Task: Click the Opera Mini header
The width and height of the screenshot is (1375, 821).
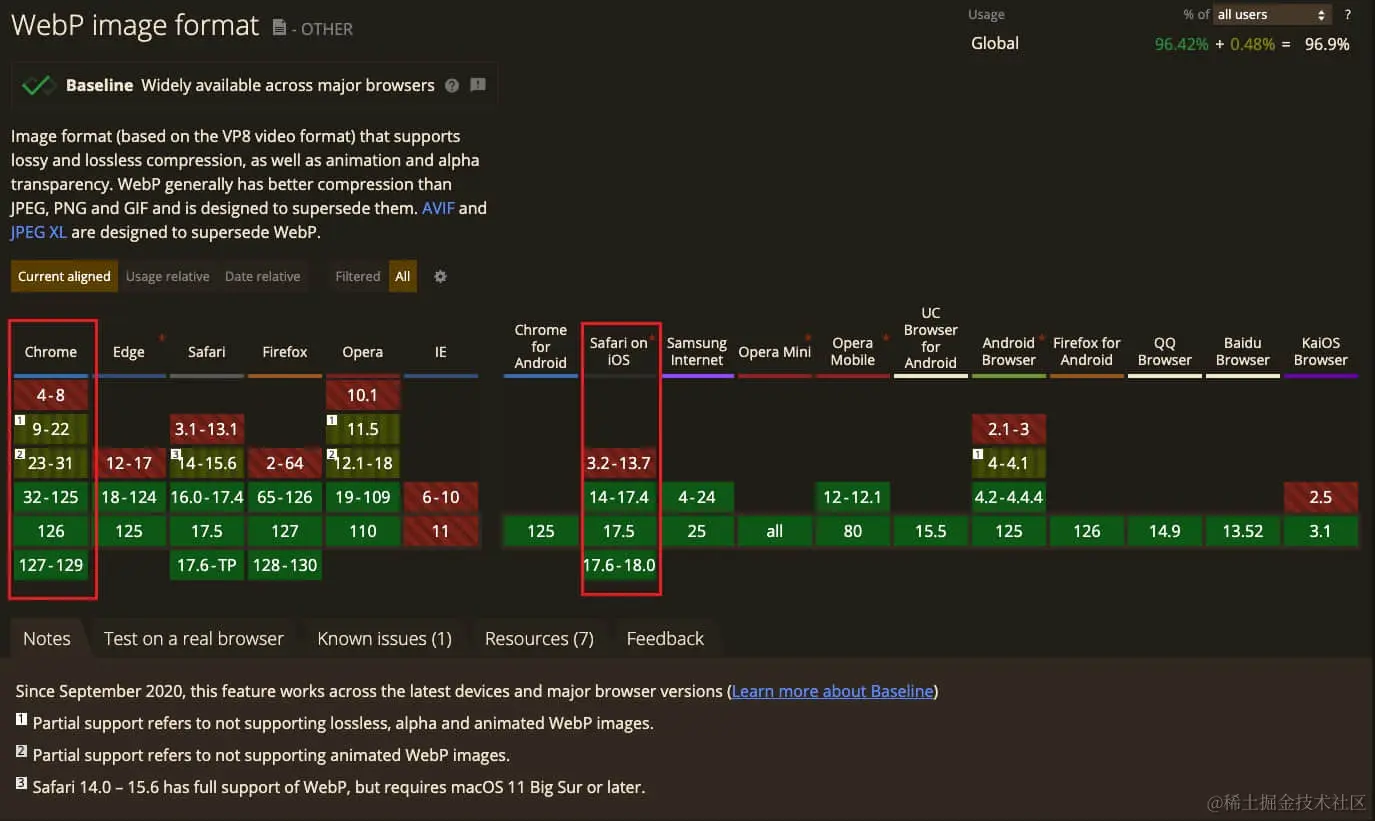Action: (775, 352)
